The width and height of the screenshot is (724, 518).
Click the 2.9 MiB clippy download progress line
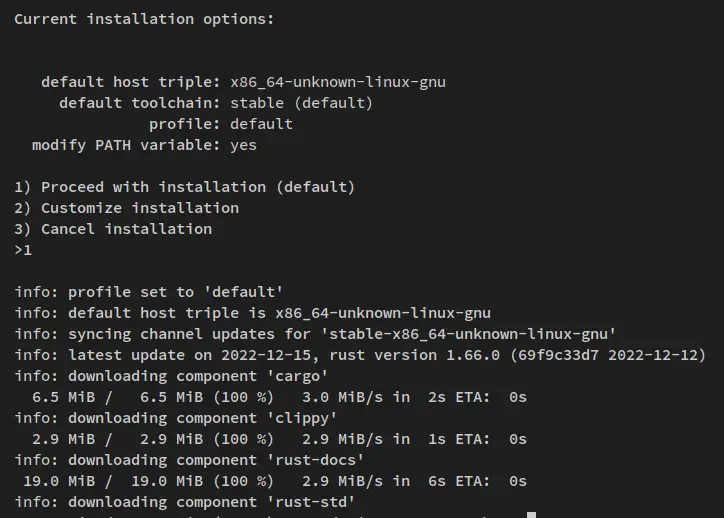click(x=270, y=439)
